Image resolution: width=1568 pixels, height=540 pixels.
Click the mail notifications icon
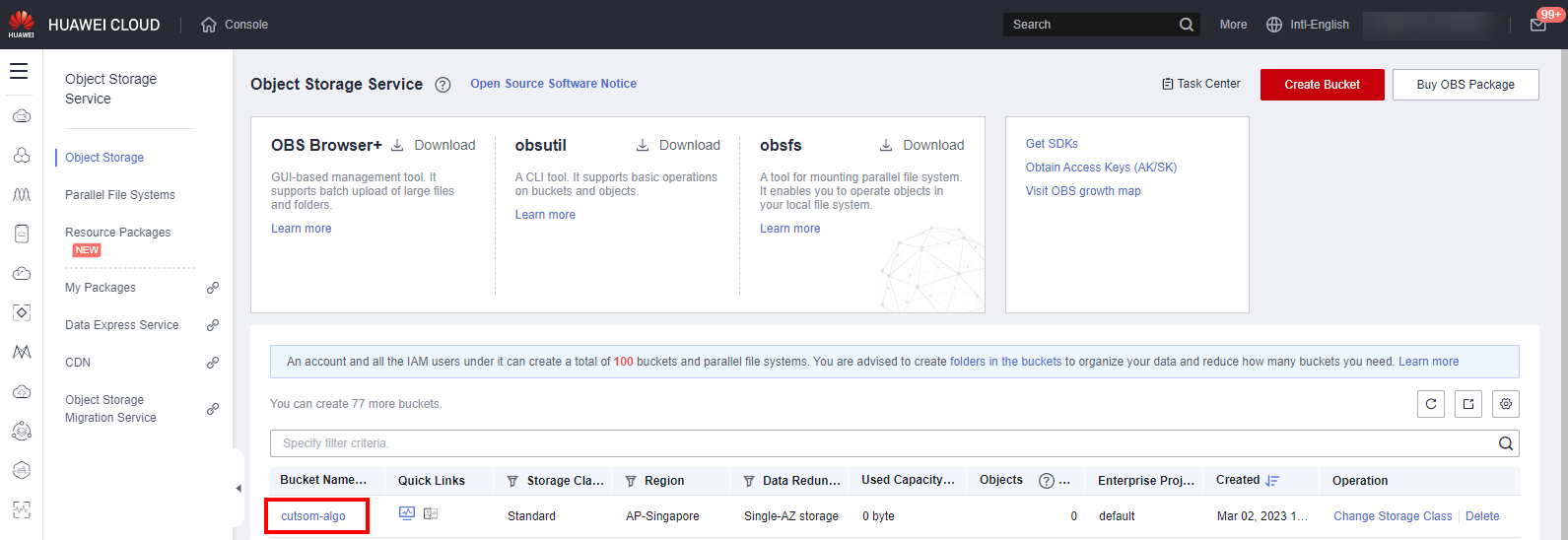point(1537,25)
